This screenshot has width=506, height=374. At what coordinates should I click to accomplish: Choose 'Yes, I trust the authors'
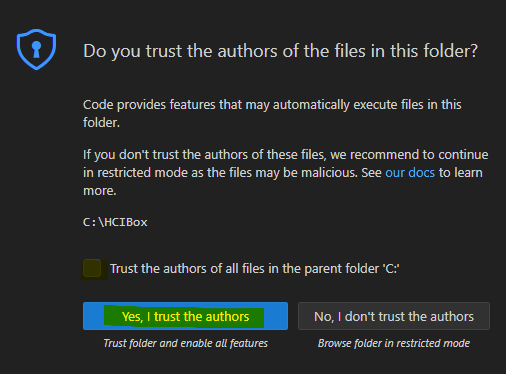[x=185, y=316]
